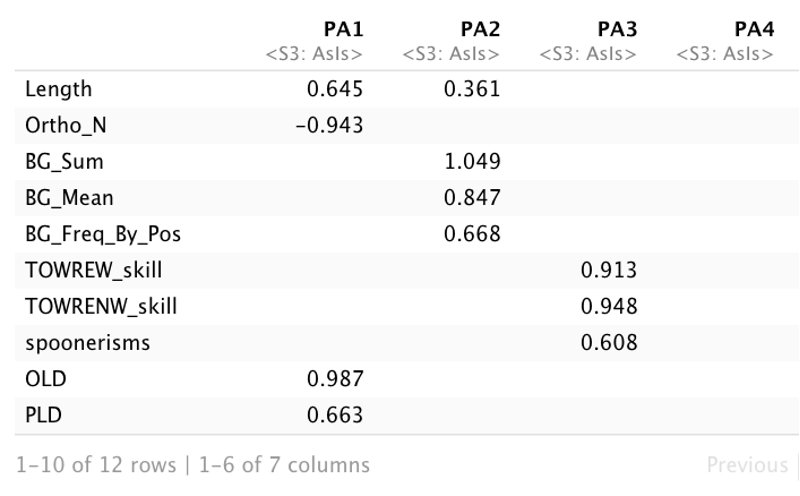The height and width of the screenshot is (496, 800).
Task: Select the PLD row label
Action: (43, 415)
